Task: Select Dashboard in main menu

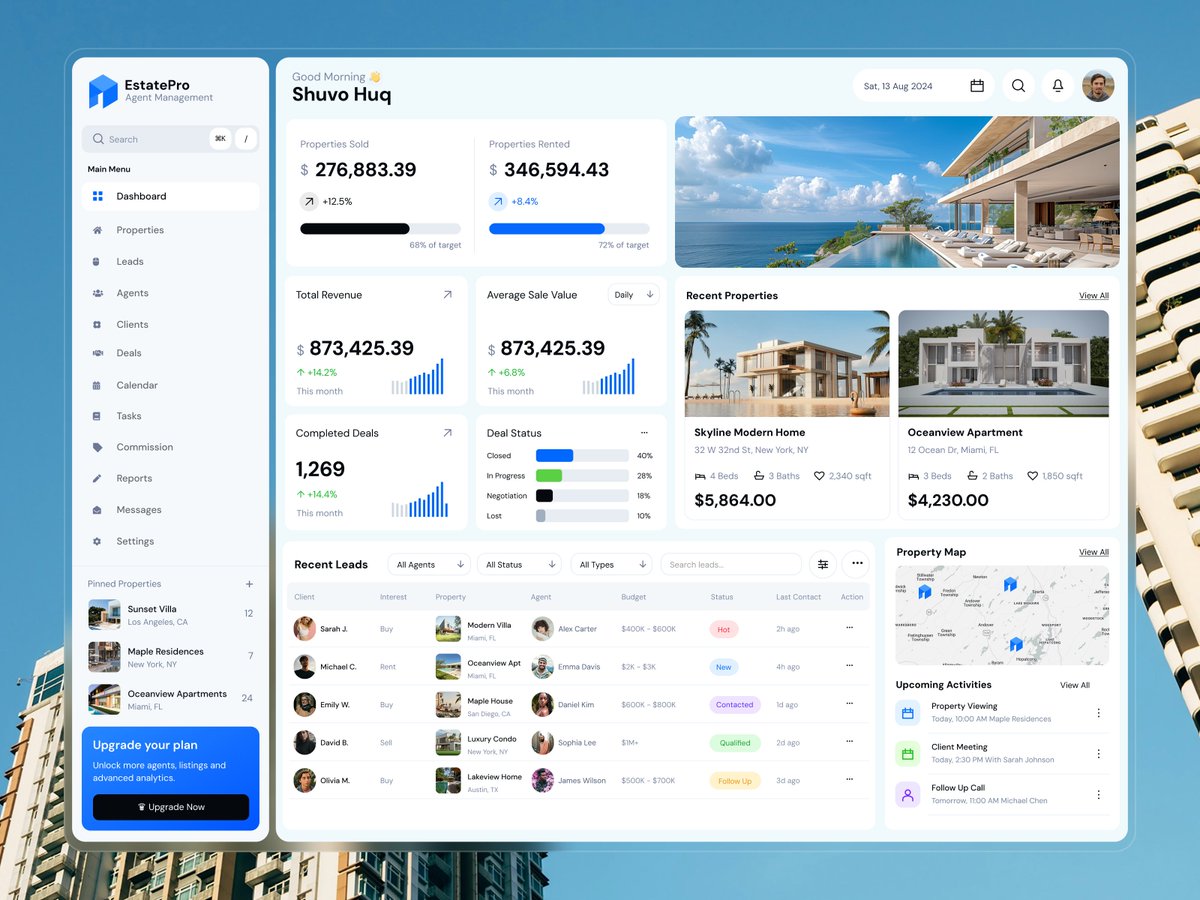Action: tap(170, 196)
